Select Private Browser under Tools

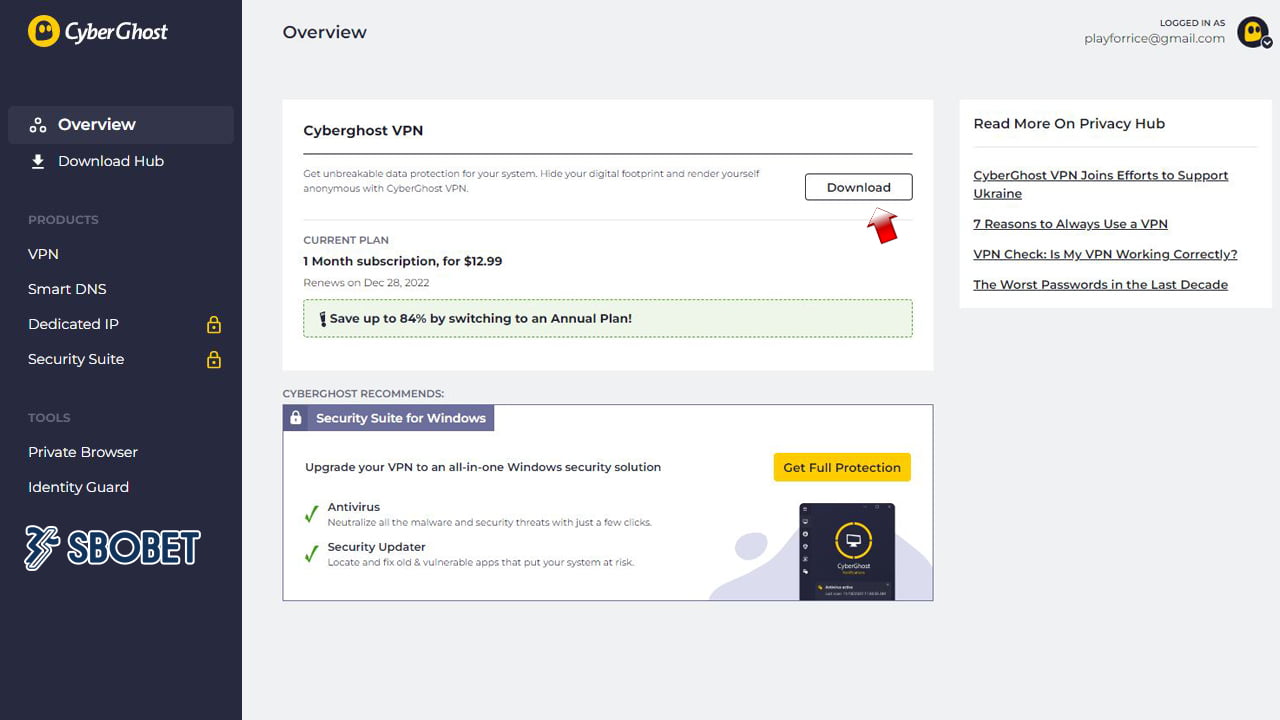(83, 452)
